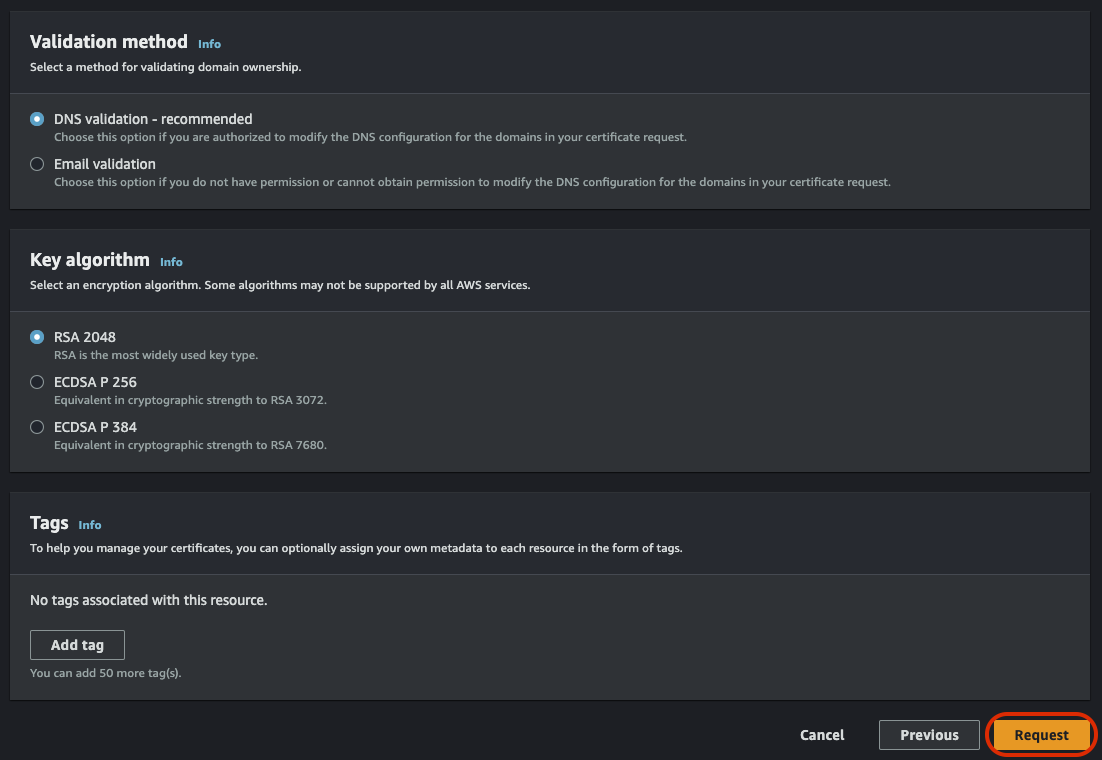1102x760 pixels.
Task: Choose the Email validation radio button
Action: 37,164
